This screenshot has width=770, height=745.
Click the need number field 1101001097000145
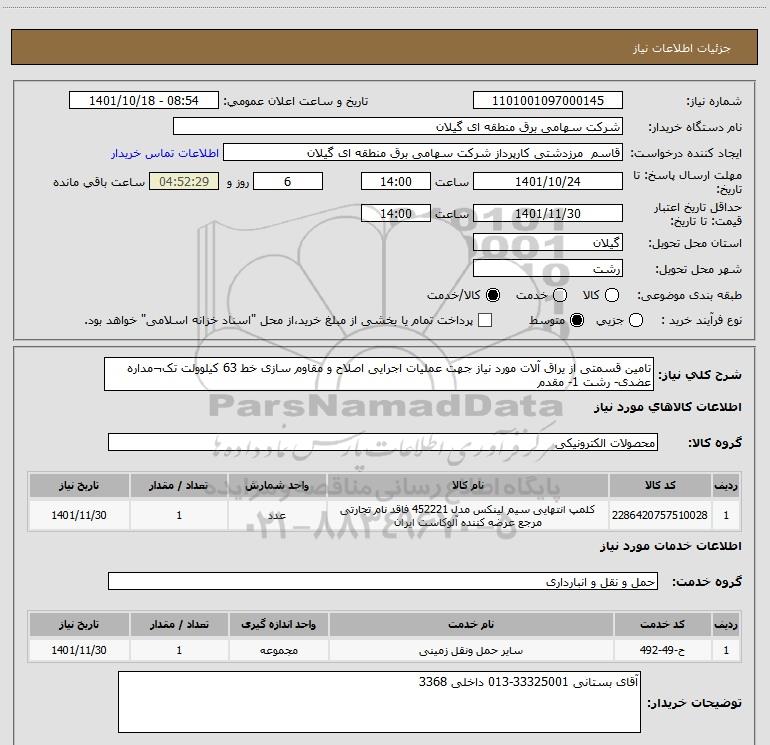point(548,100)
